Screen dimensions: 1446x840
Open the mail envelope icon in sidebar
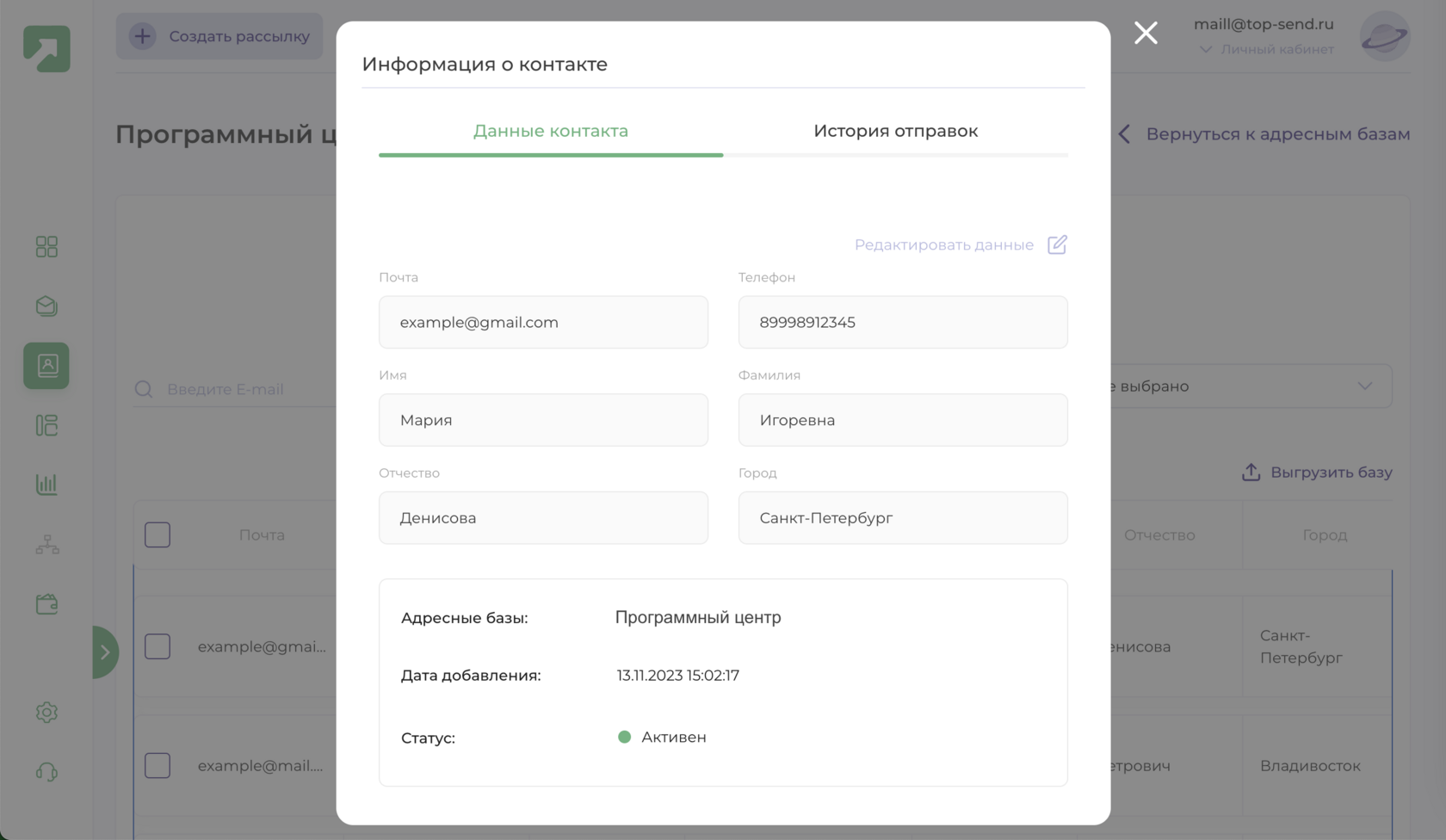[46, 306]
